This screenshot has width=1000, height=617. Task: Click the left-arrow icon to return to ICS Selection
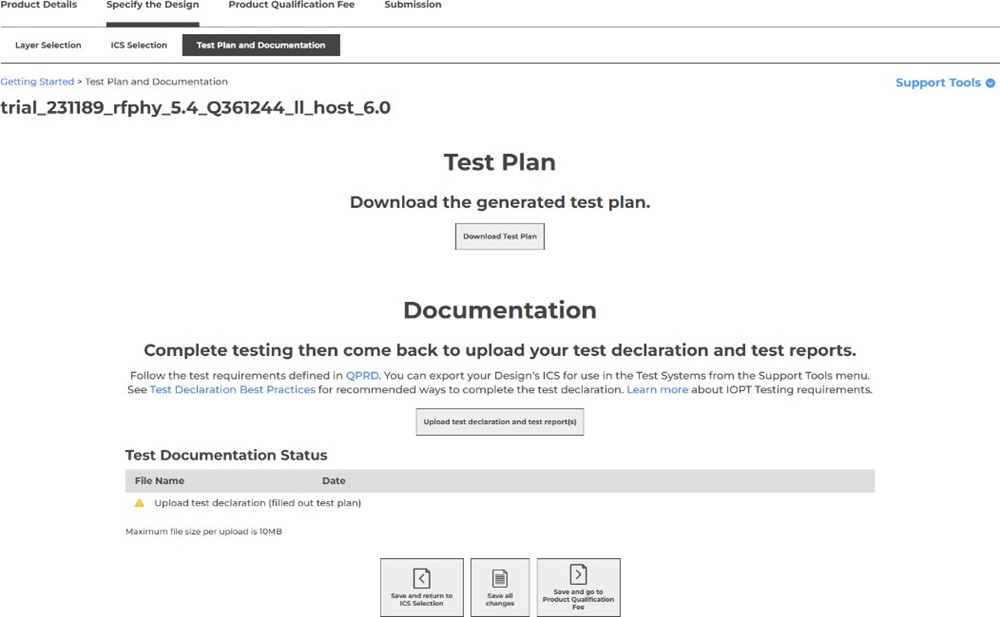click(421, 578)
